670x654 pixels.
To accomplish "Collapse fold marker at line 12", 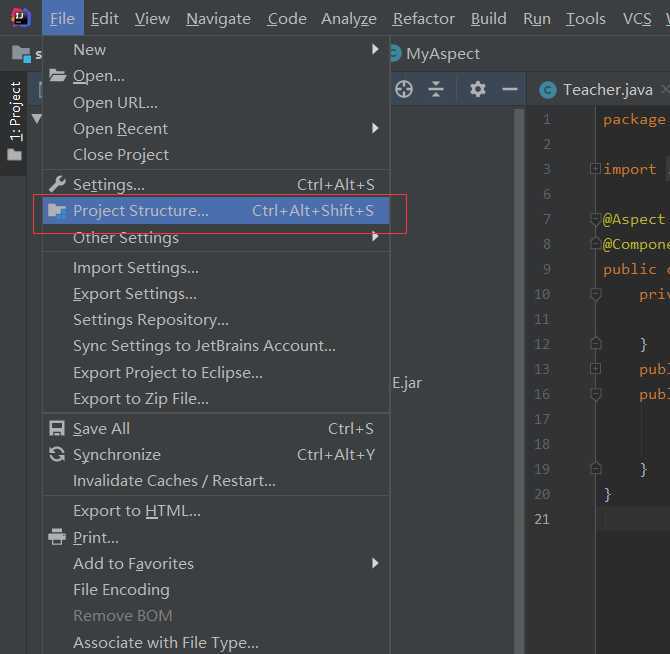I will 595,343.
